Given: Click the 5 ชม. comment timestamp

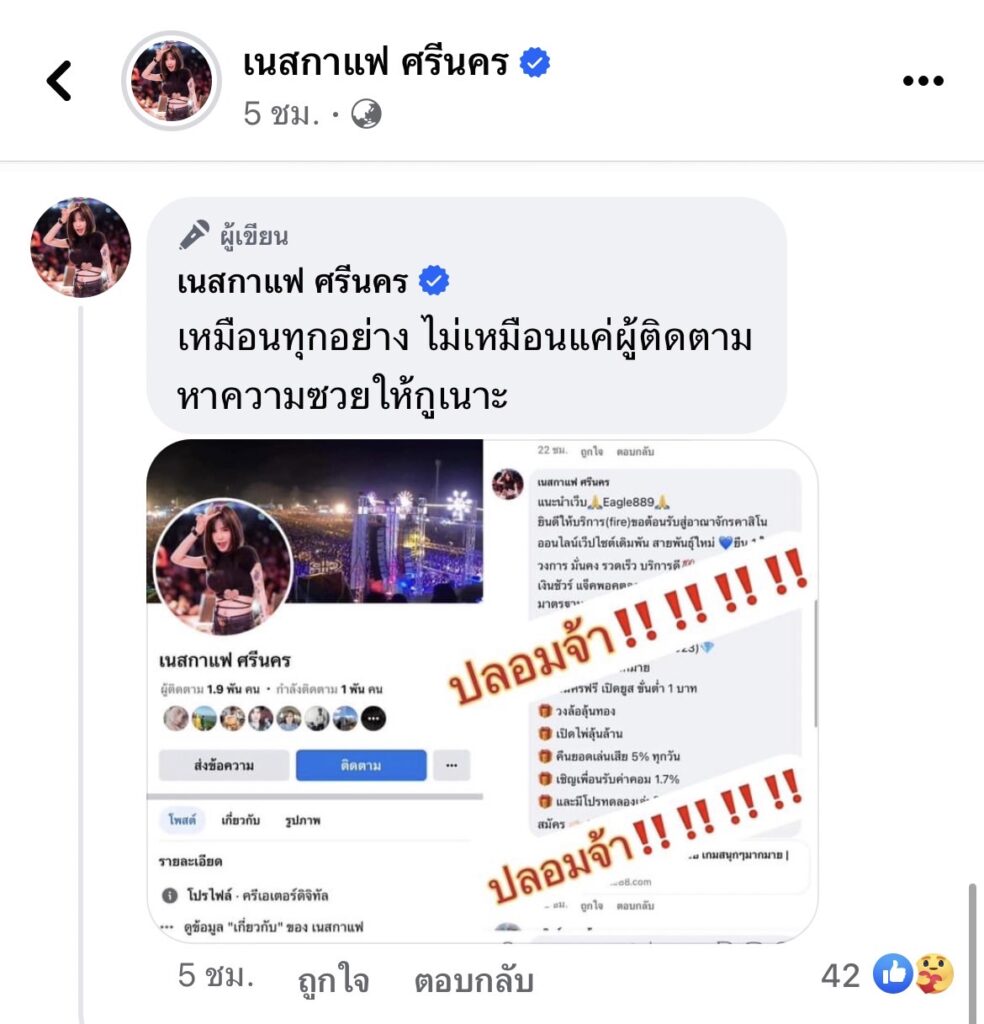Looking at the screenshot, I should pos(215,976).
